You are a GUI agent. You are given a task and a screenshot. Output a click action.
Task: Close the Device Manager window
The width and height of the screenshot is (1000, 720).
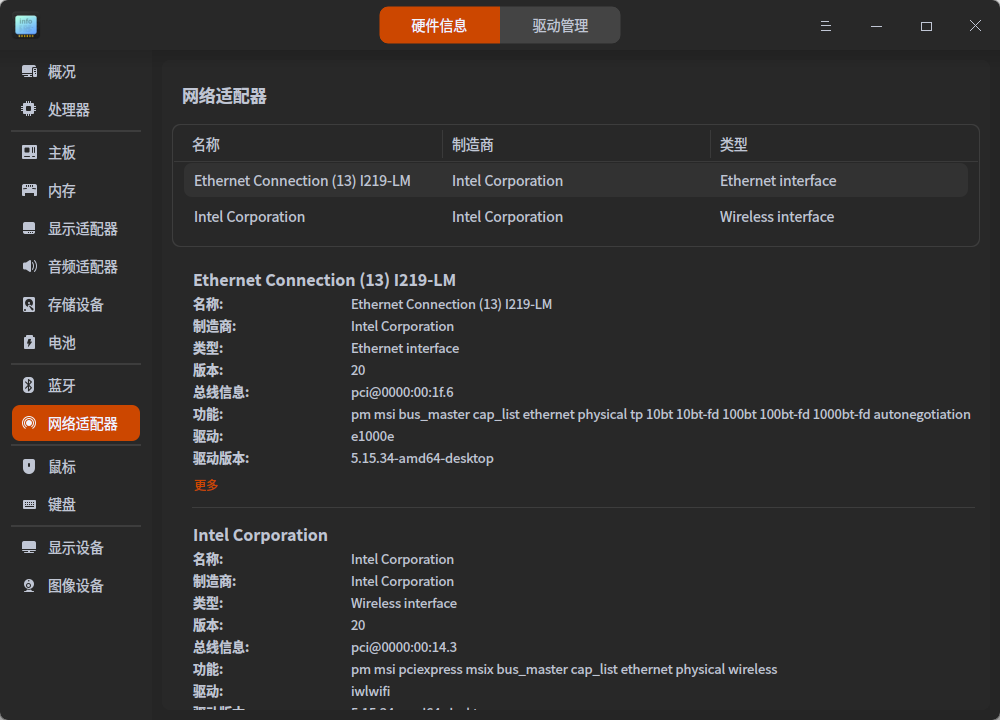coord(975,26)
